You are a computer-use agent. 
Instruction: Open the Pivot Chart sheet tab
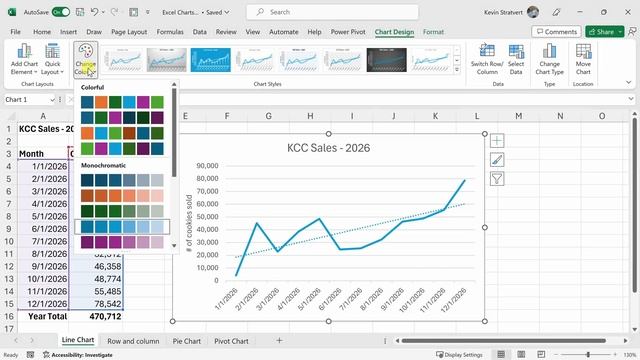click(231, 341)
